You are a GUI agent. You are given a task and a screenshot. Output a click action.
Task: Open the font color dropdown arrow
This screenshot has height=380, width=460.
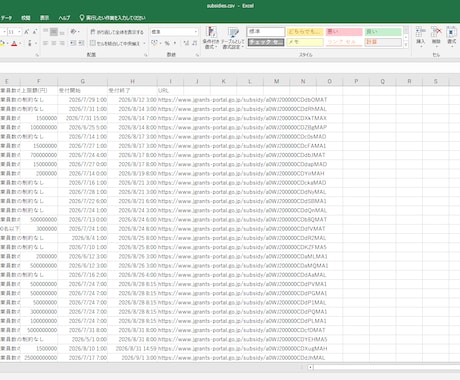tap(20, 43)
